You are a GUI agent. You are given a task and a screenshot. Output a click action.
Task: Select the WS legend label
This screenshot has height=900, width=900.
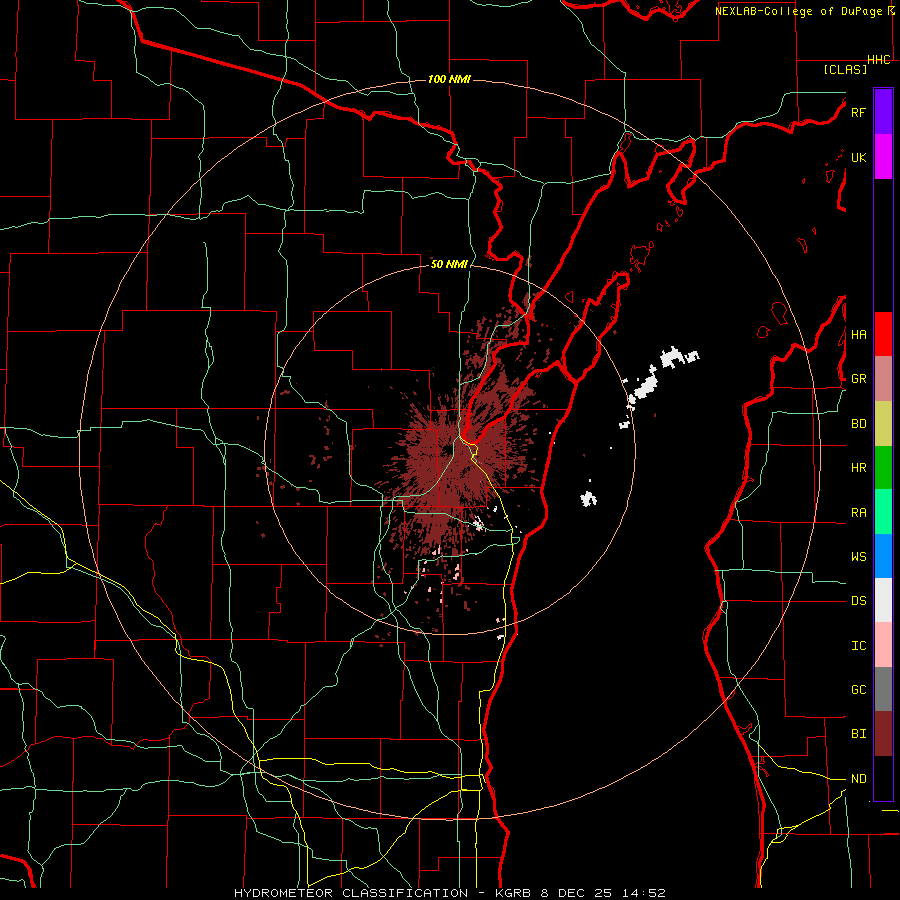pos(858,557)
